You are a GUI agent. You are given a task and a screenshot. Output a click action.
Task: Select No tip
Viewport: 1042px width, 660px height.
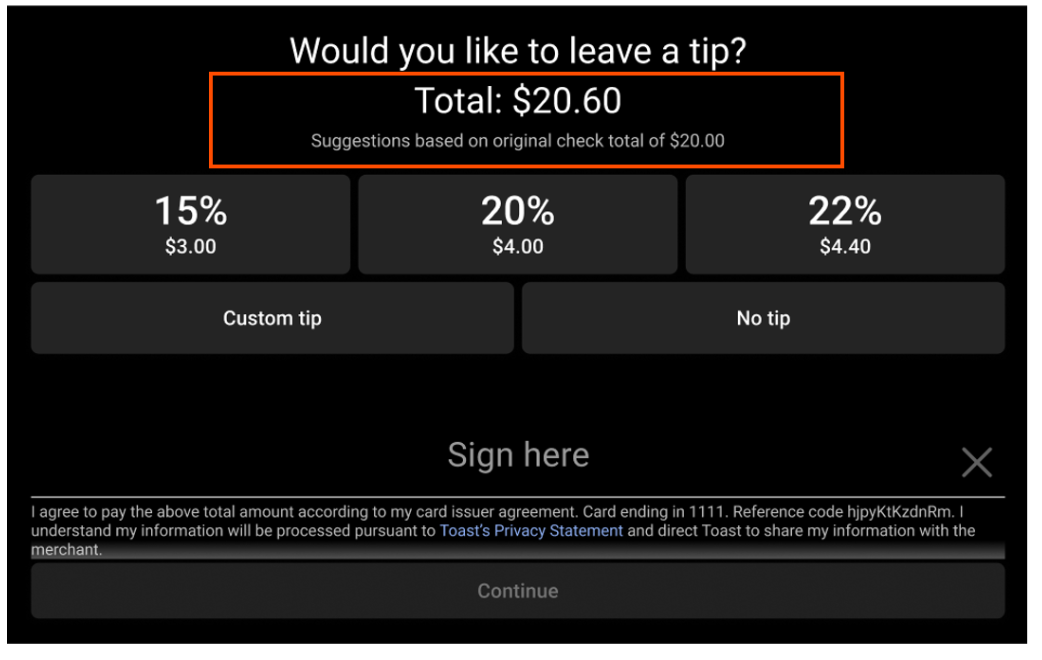pos(763,318)
